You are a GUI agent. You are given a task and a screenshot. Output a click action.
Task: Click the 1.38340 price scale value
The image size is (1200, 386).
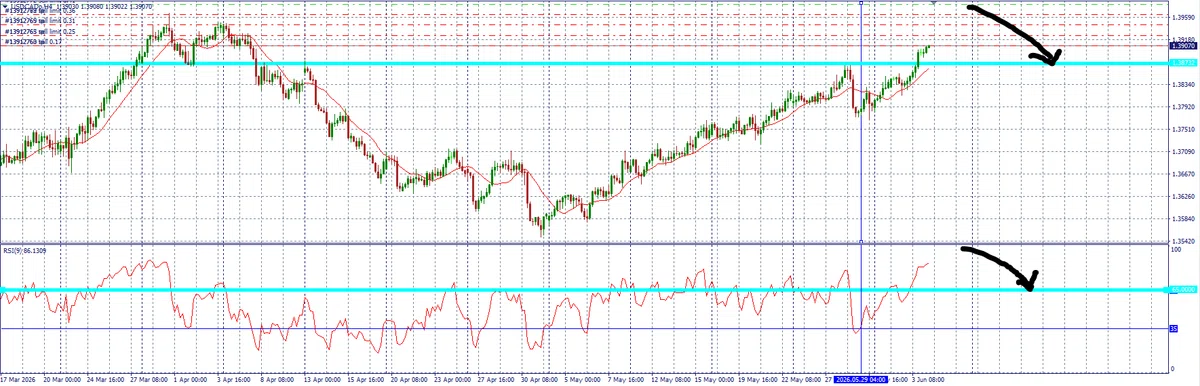coord(1183,85)
